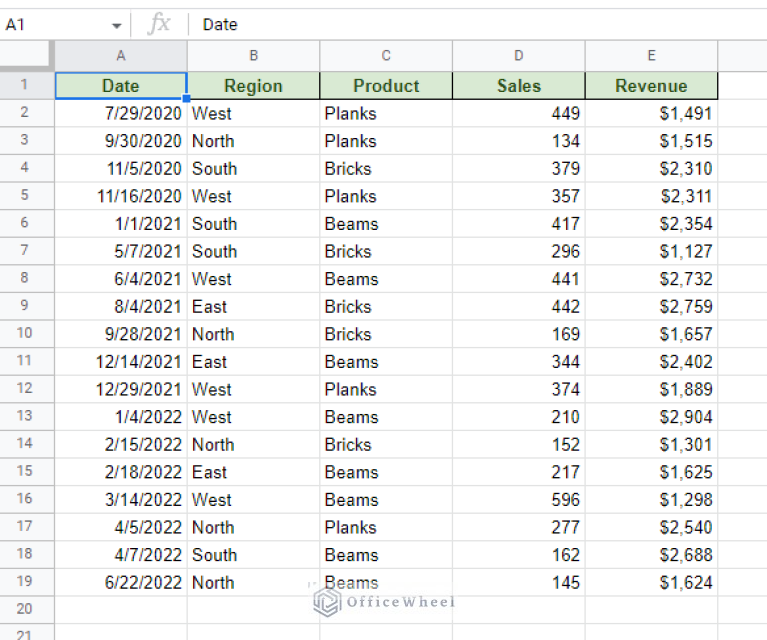Select the Revenue value $1,127
The width and height of the screenshot is (767, 640).
[651, 251]
